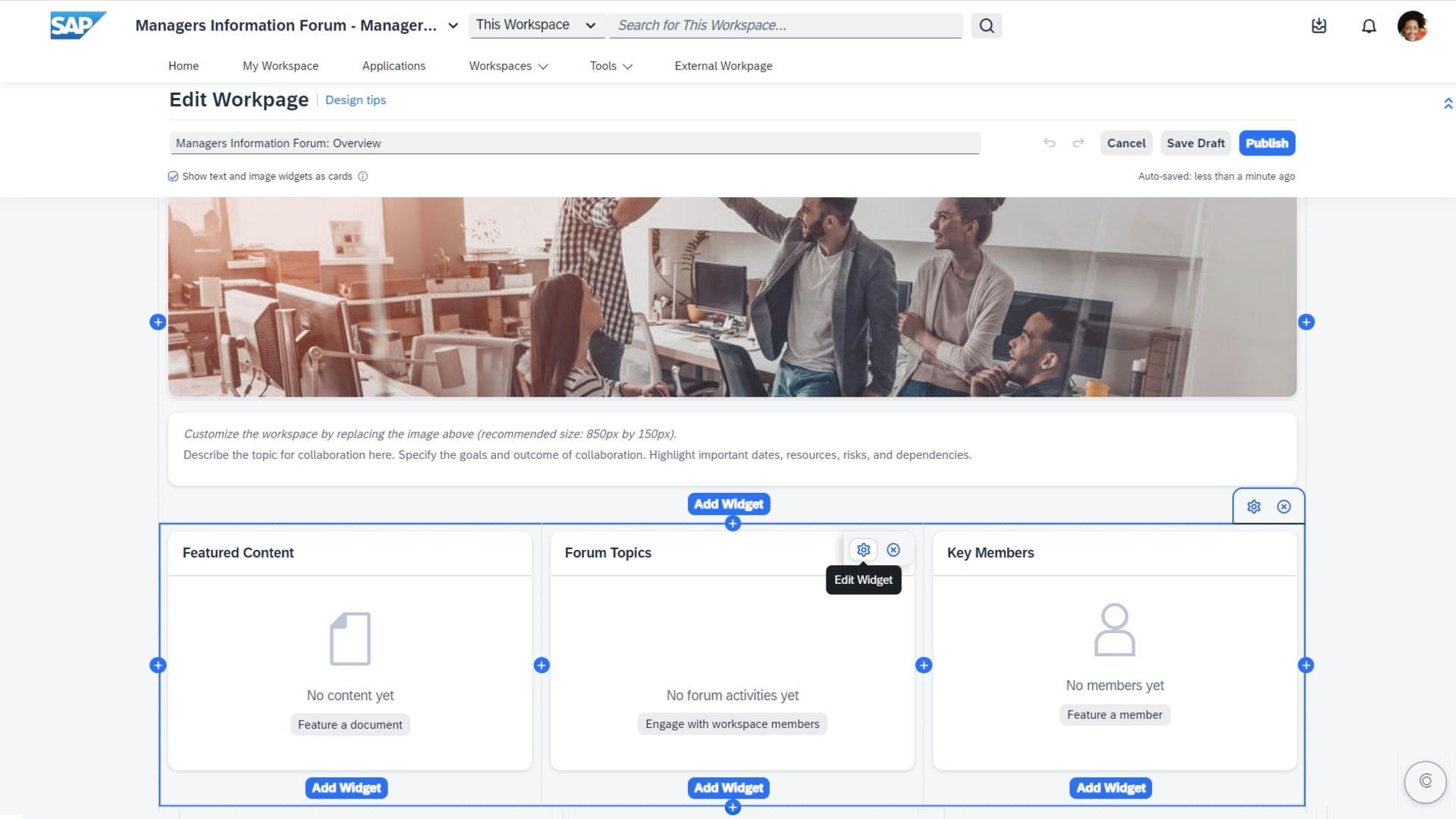Click info icon beside cards checkbox

[362, 177]
